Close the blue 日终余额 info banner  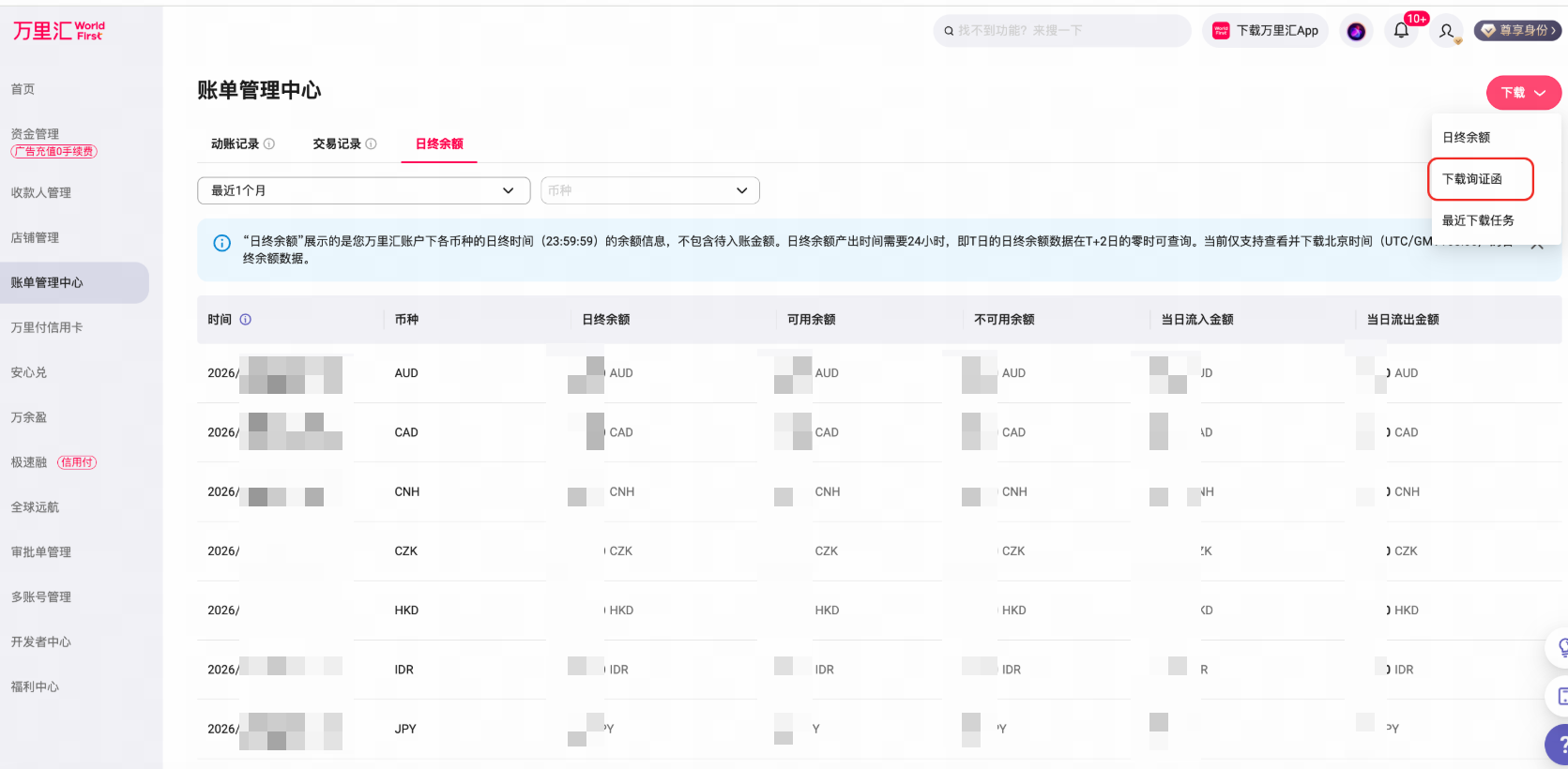point(1537,245)
